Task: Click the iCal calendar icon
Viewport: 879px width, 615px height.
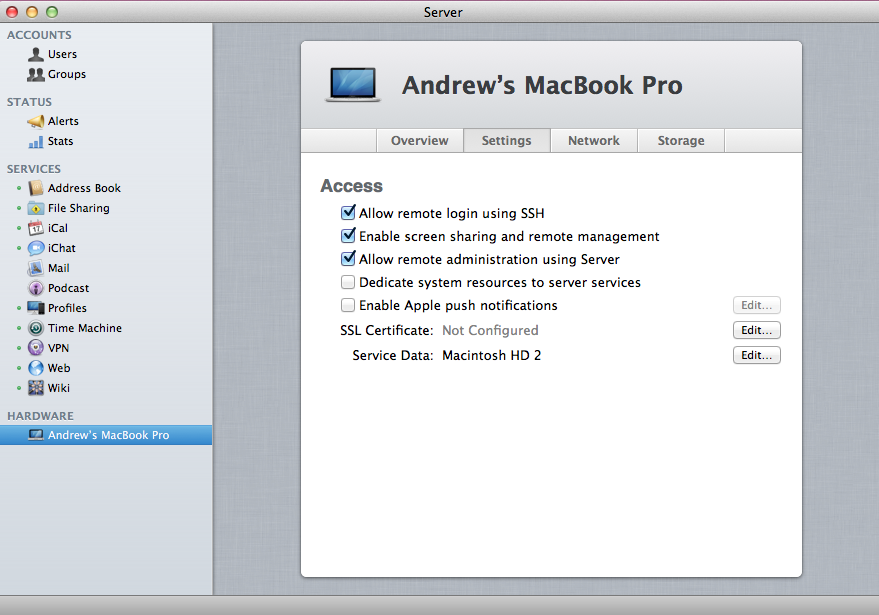Action: 36,228
